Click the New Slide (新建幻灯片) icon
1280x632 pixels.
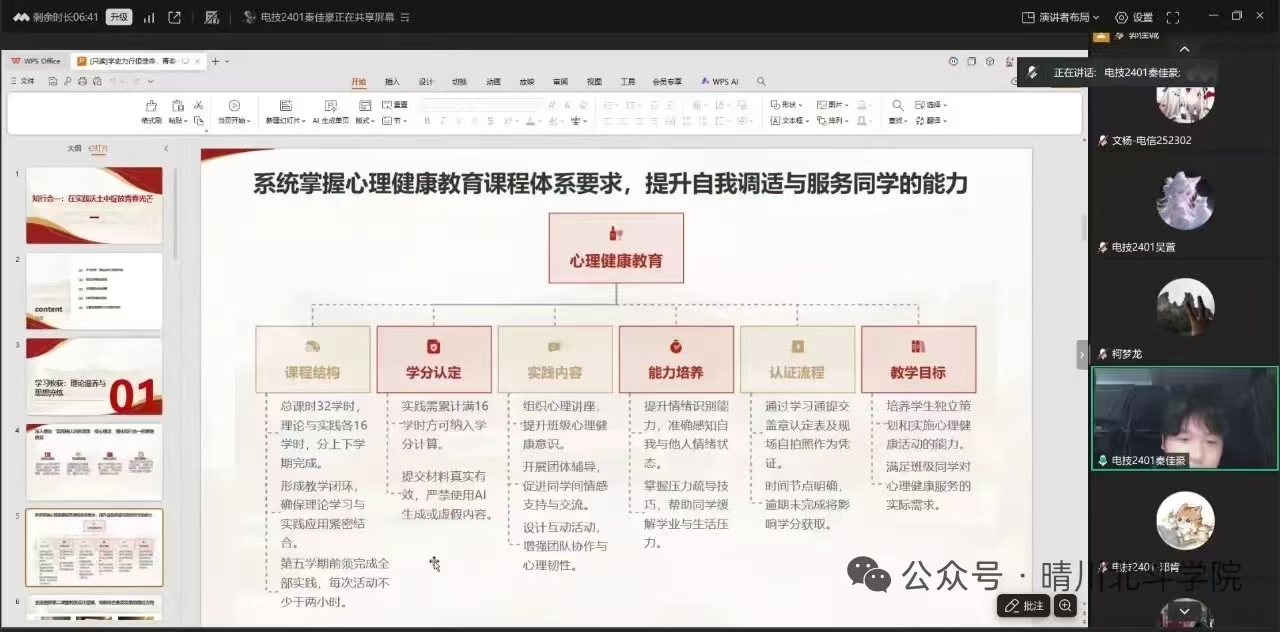pos(286,106)
